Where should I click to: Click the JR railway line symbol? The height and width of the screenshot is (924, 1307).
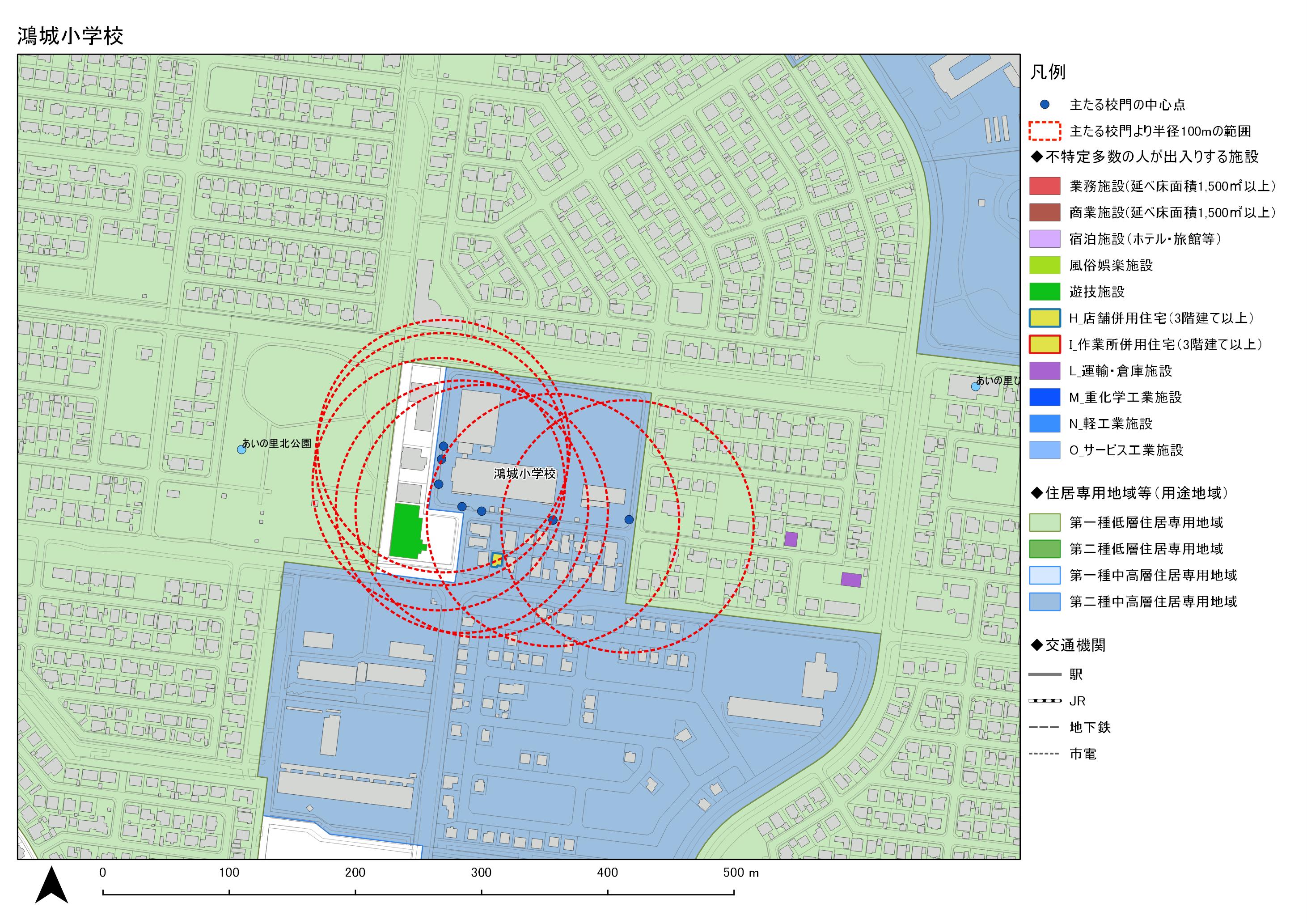(x=1045, y=701)
